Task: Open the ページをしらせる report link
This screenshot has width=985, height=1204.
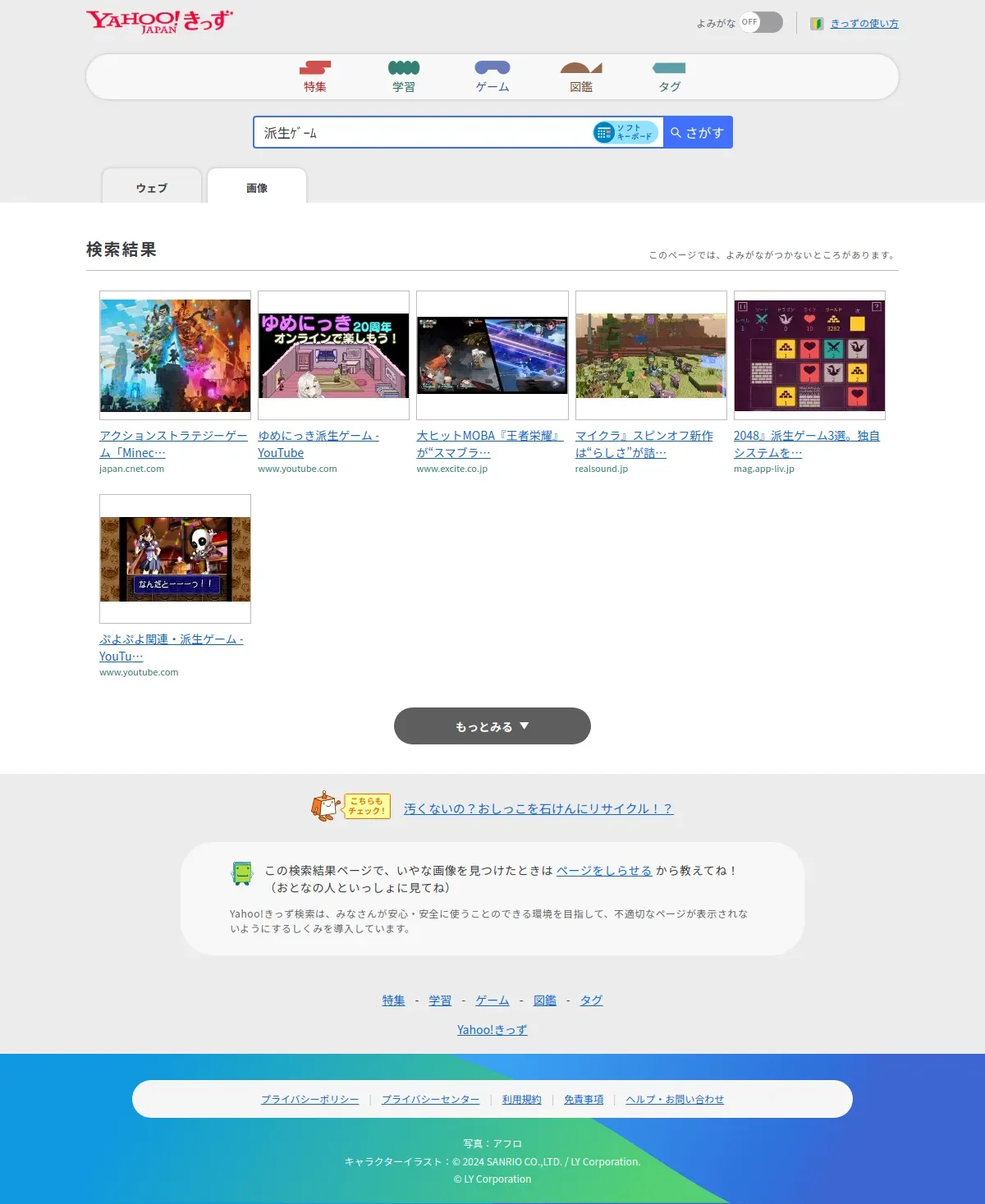Action: point(604,871)
